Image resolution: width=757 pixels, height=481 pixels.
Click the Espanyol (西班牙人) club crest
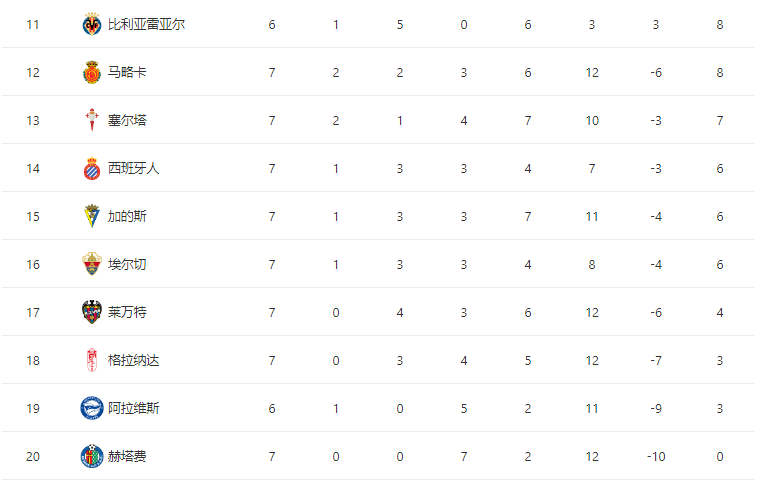pyautogui.click(x=92, y=169)
